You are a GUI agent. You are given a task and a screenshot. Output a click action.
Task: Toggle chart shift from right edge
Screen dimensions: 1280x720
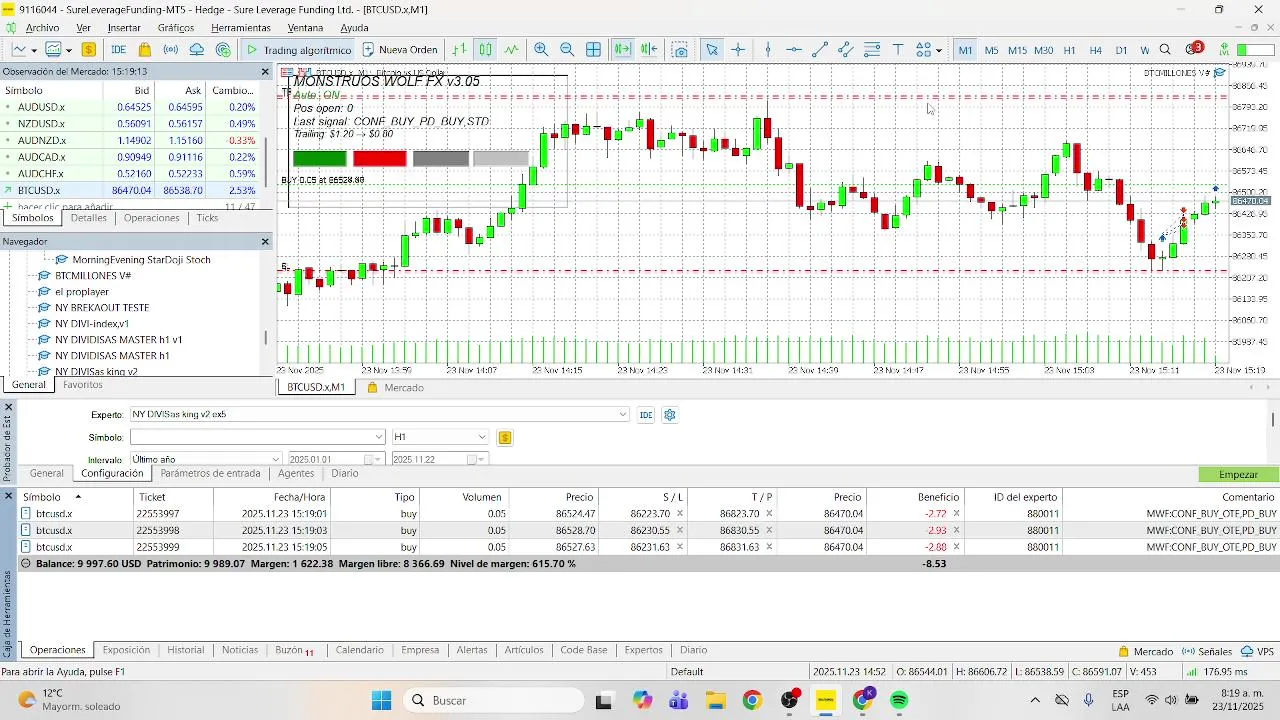[648, 50]
